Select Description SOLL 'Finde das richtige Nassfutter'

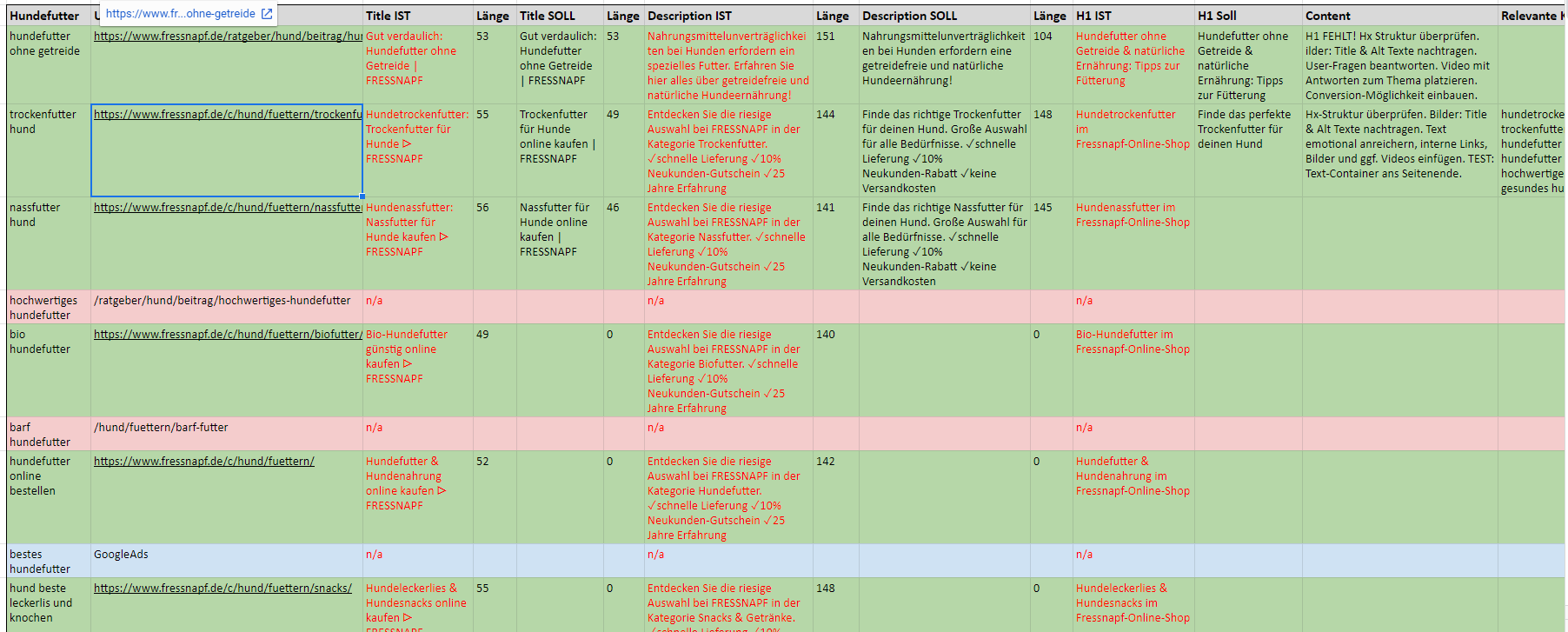pos(945,244)
